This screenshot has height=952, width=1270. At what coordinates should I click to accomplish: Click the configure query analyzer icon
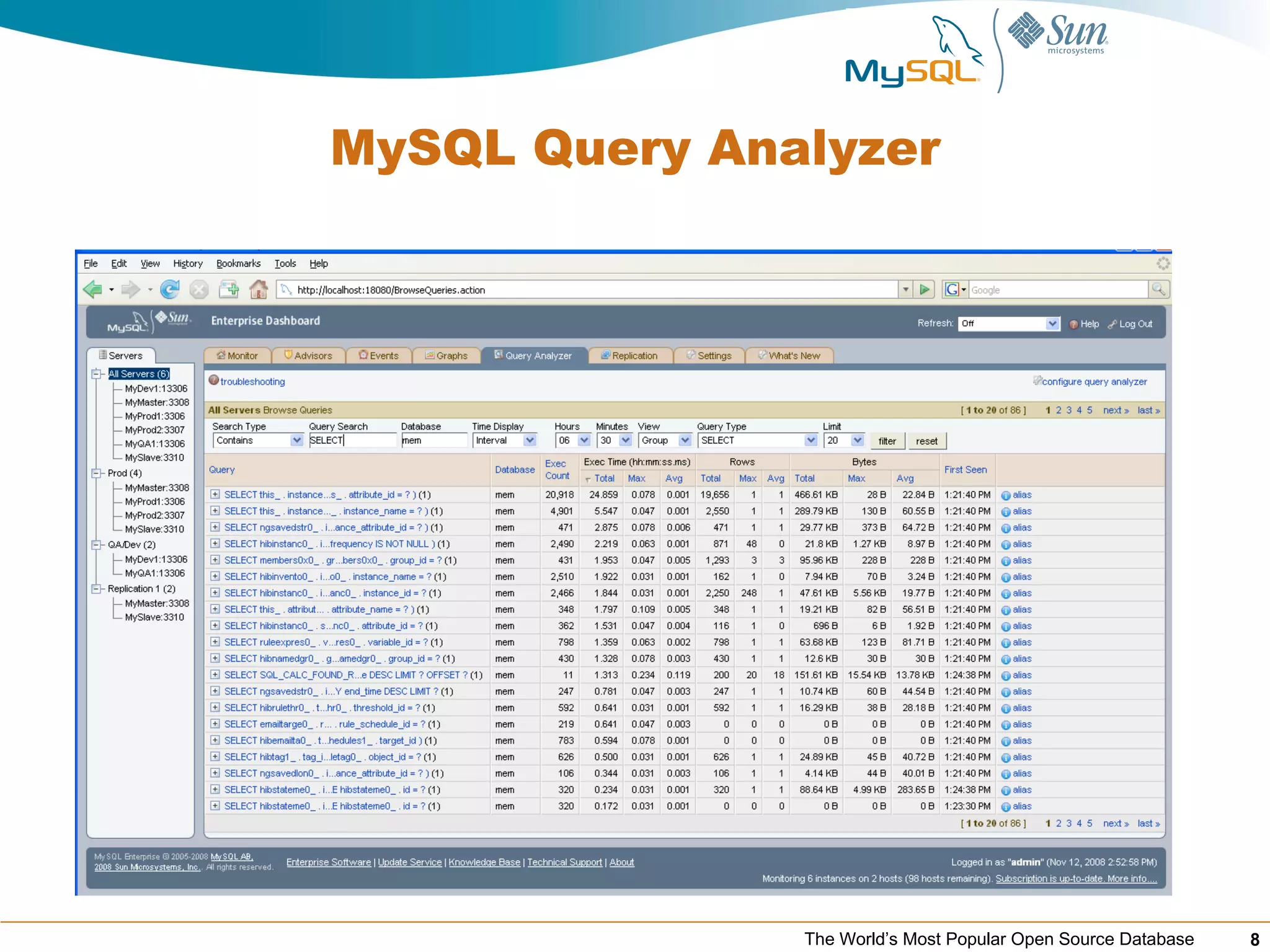coord(1037,380)
